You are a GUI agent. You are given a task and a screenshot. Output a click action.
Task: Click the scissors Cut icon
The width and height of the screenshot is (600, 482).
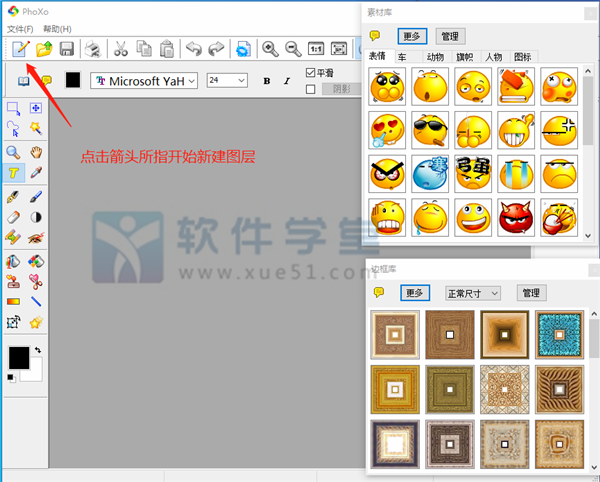(120, 48)
